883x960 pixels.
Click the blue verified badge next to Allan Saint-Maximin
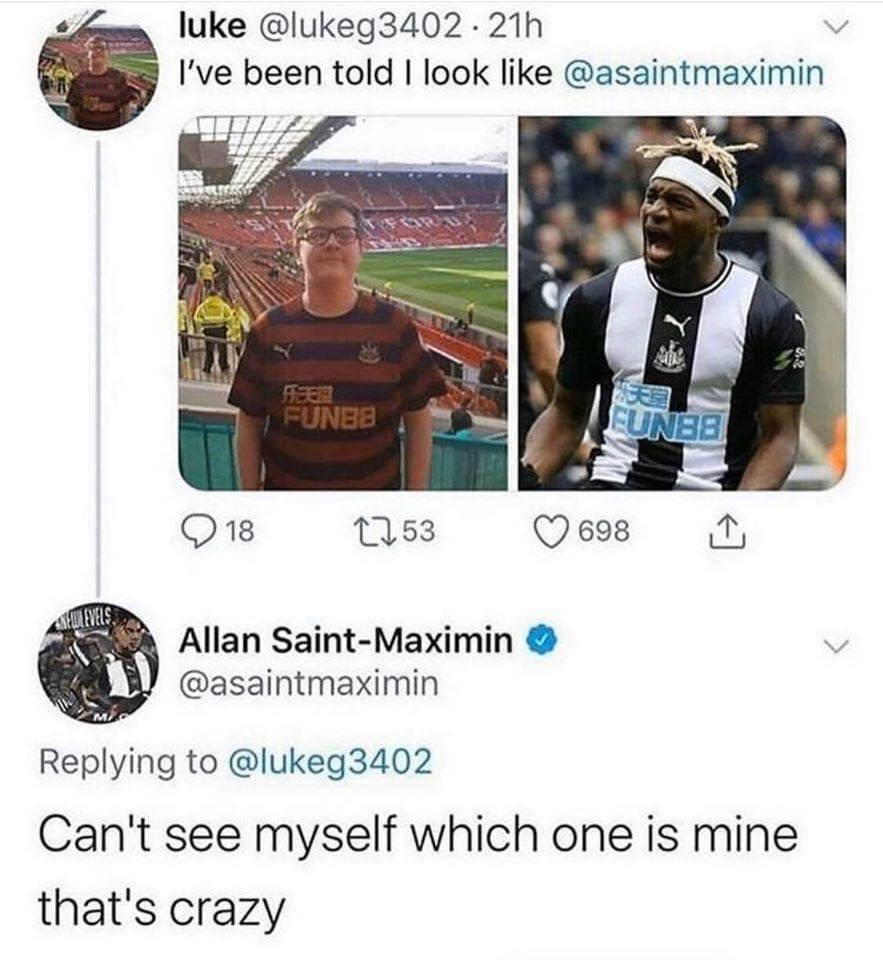pos(541,639)
